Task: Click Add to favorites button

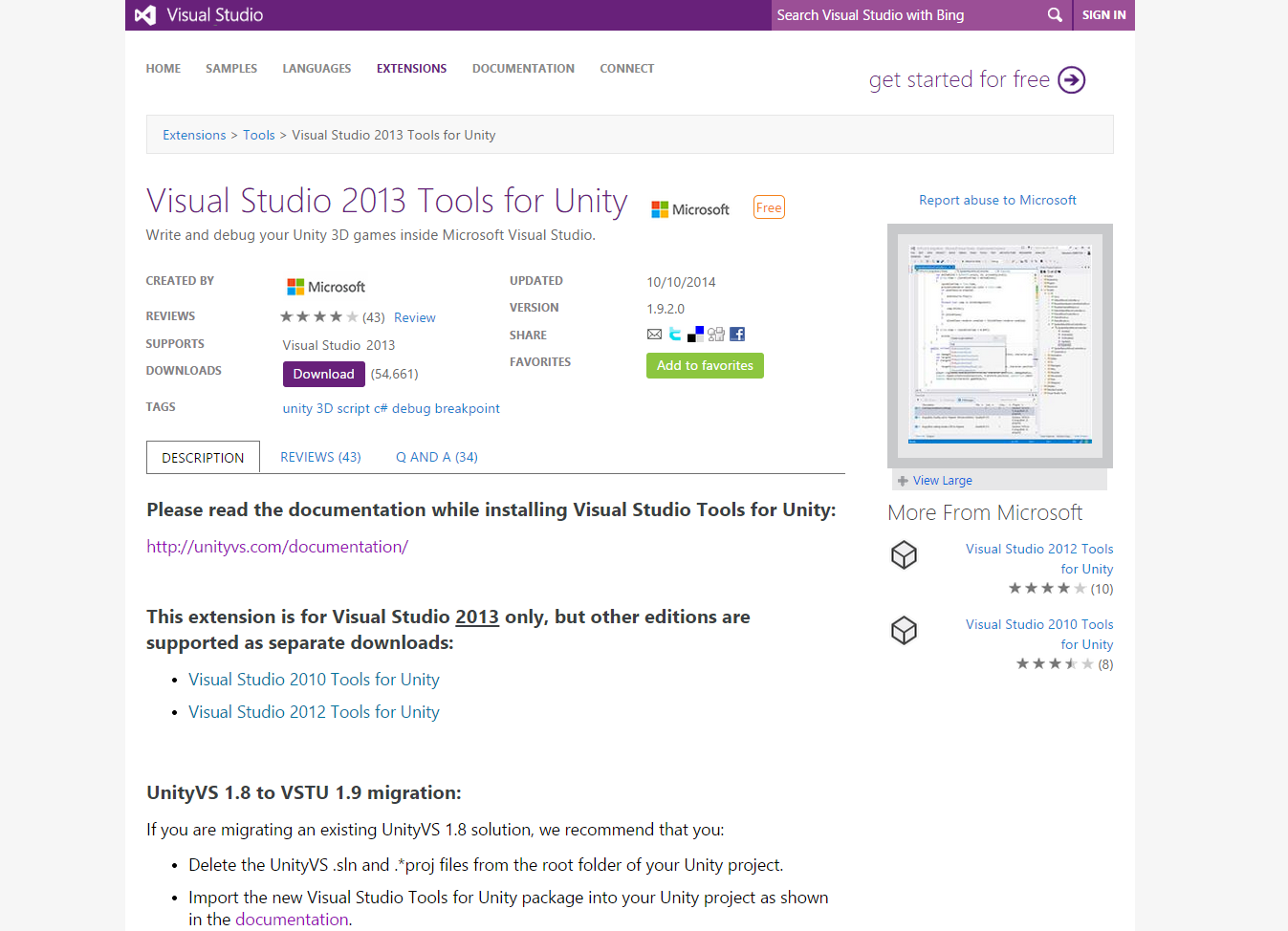Action: click(x=705, y=365)
